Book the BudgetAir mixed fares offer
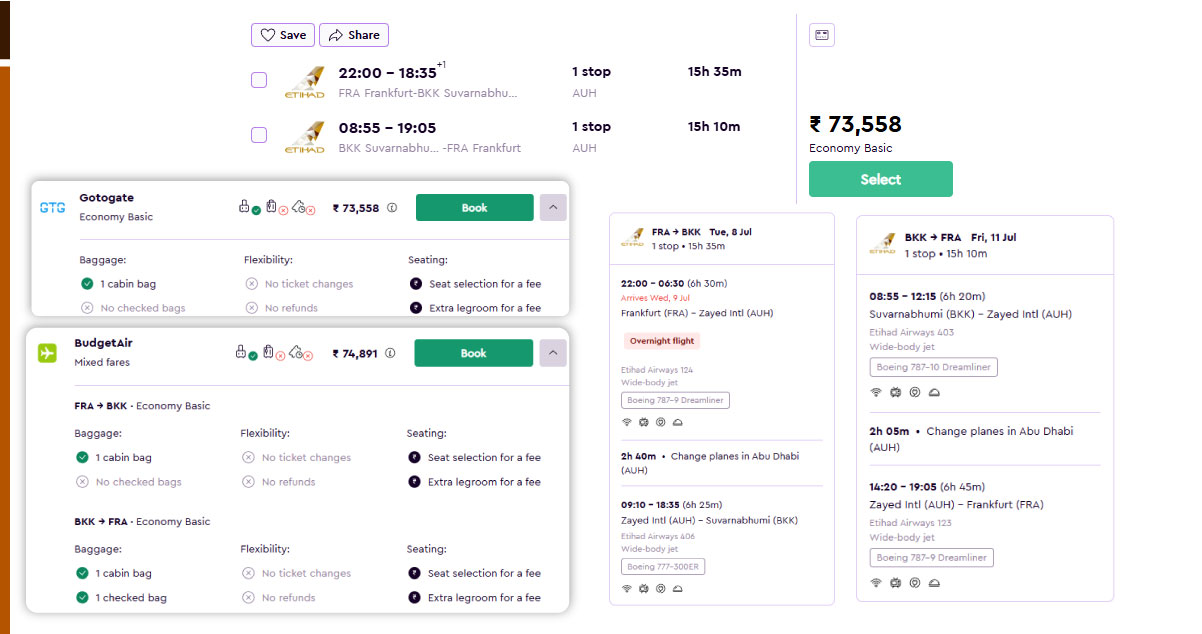 [473, 353]
